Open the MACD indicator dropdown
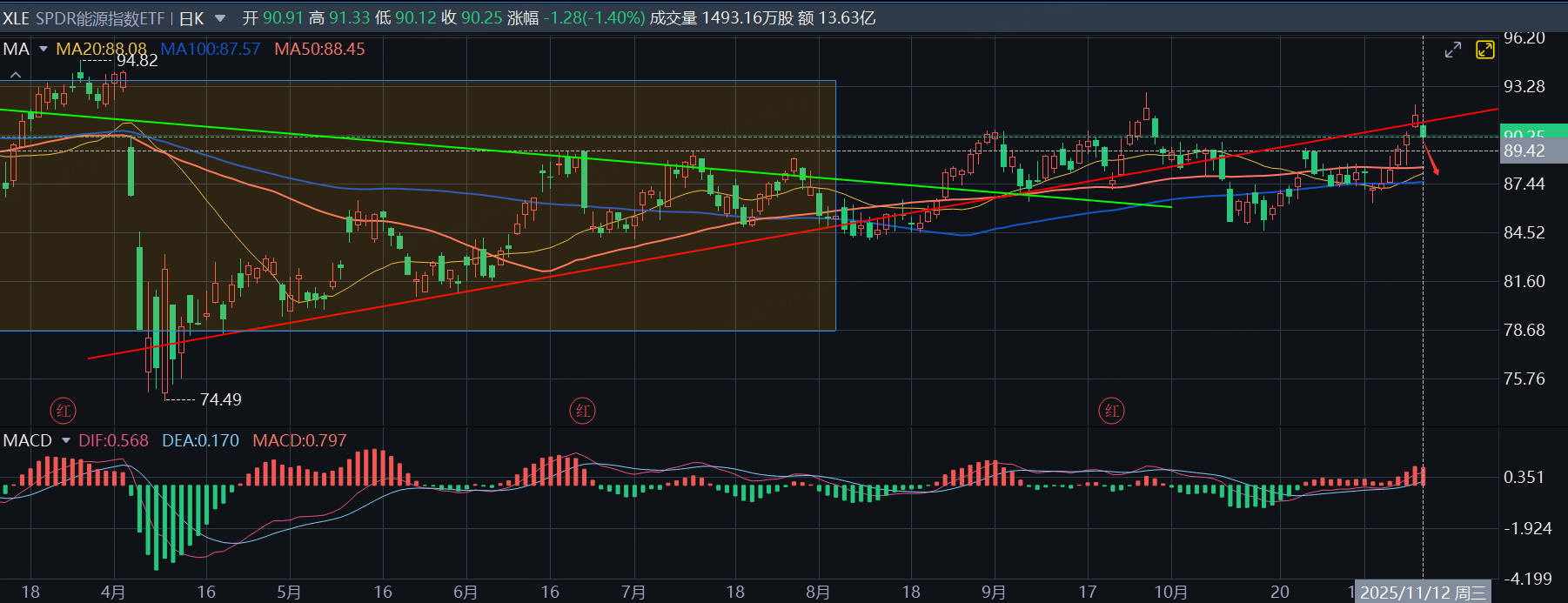Viewport: 1568px width, 603px height. 66,441
